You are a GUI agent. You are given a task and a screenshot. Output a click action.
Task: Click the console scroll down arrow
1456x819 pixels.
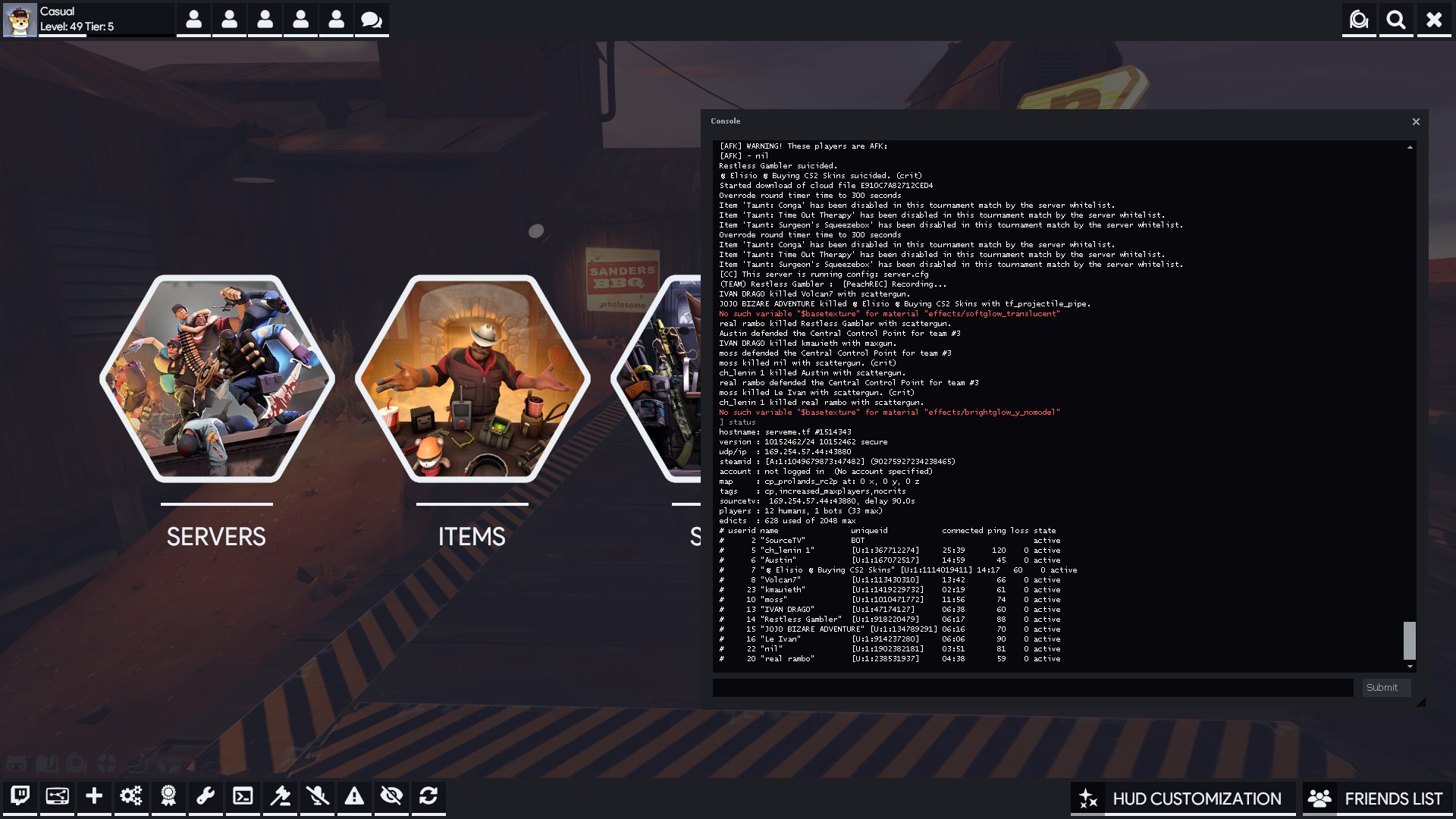1410,667
